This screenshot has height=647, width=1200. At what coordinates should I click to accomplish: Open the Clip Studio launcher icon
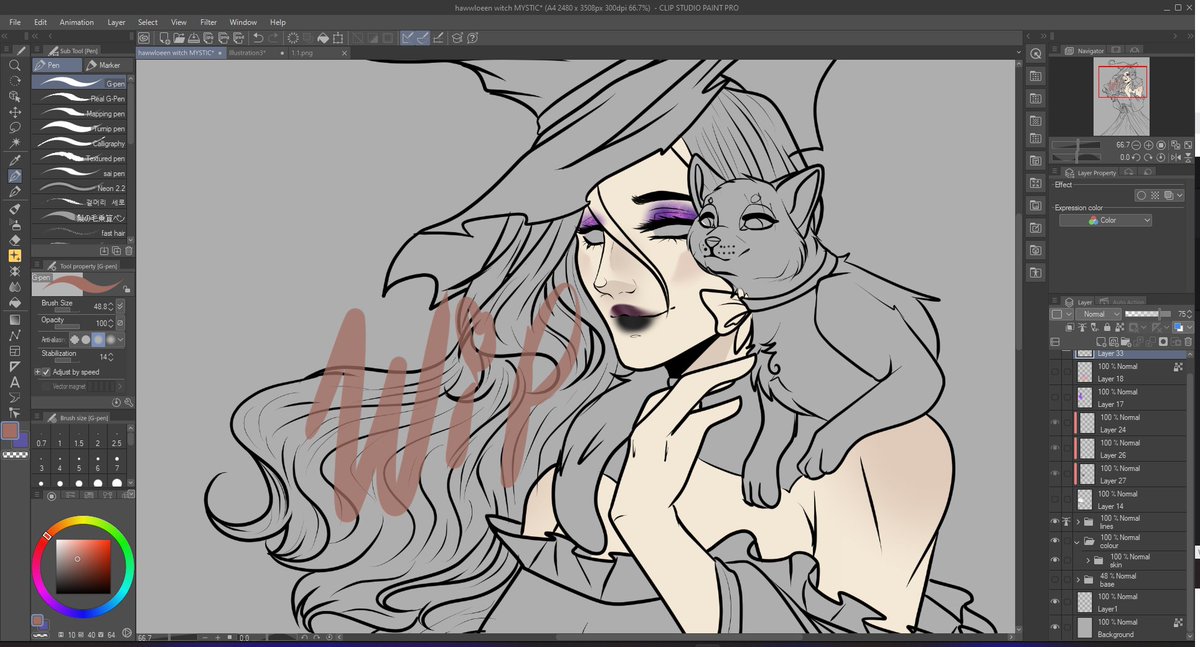tap(144, 38)
